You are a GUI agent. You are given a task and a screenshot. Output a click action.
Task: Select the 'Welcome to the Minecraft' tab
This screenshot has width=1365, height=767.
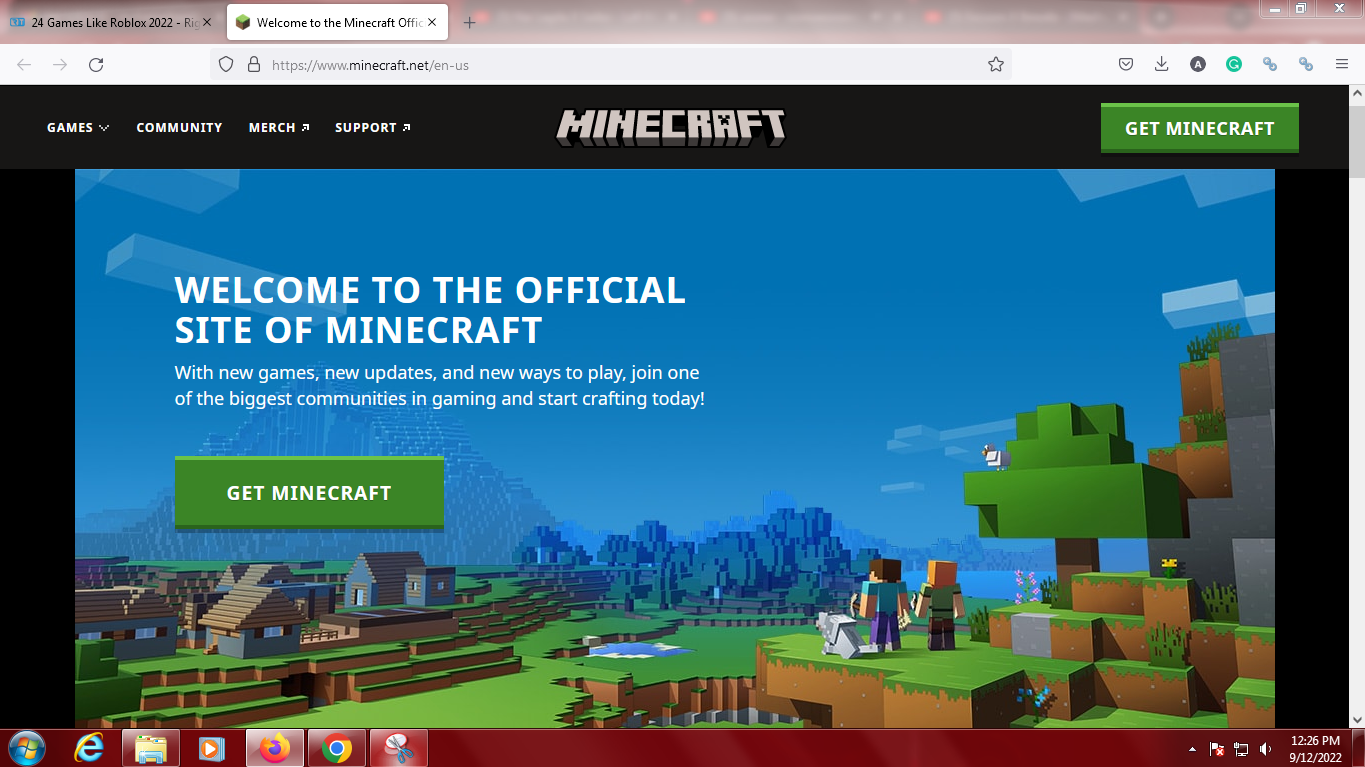pyautogui.click(x=337, y=22)
